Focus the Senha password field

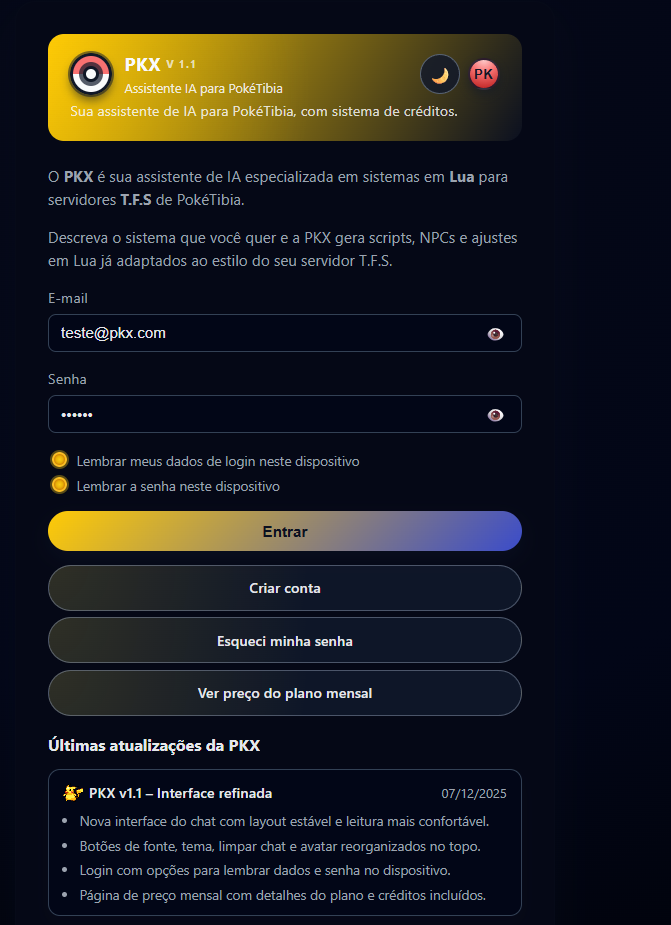[x=260, y=415]
